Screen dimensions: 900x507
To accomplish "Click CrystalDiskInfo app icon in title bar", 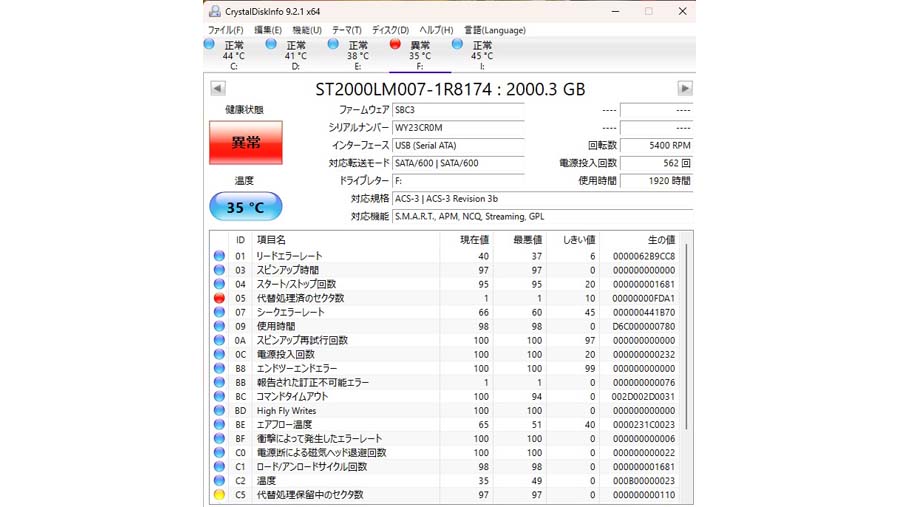I will pos(215,11).
